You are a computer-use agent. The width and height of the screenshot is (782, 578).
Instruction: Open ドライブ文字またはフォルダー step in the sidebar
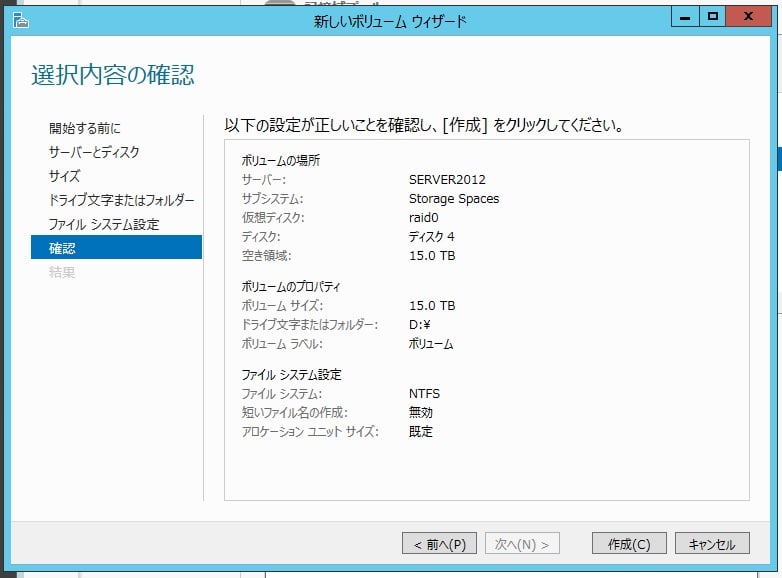(122, 200)
